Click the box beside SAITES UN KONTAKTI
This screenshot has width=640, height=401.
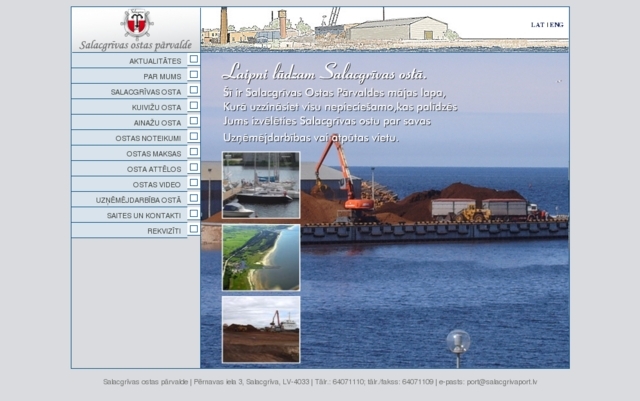tap(194, 214)
